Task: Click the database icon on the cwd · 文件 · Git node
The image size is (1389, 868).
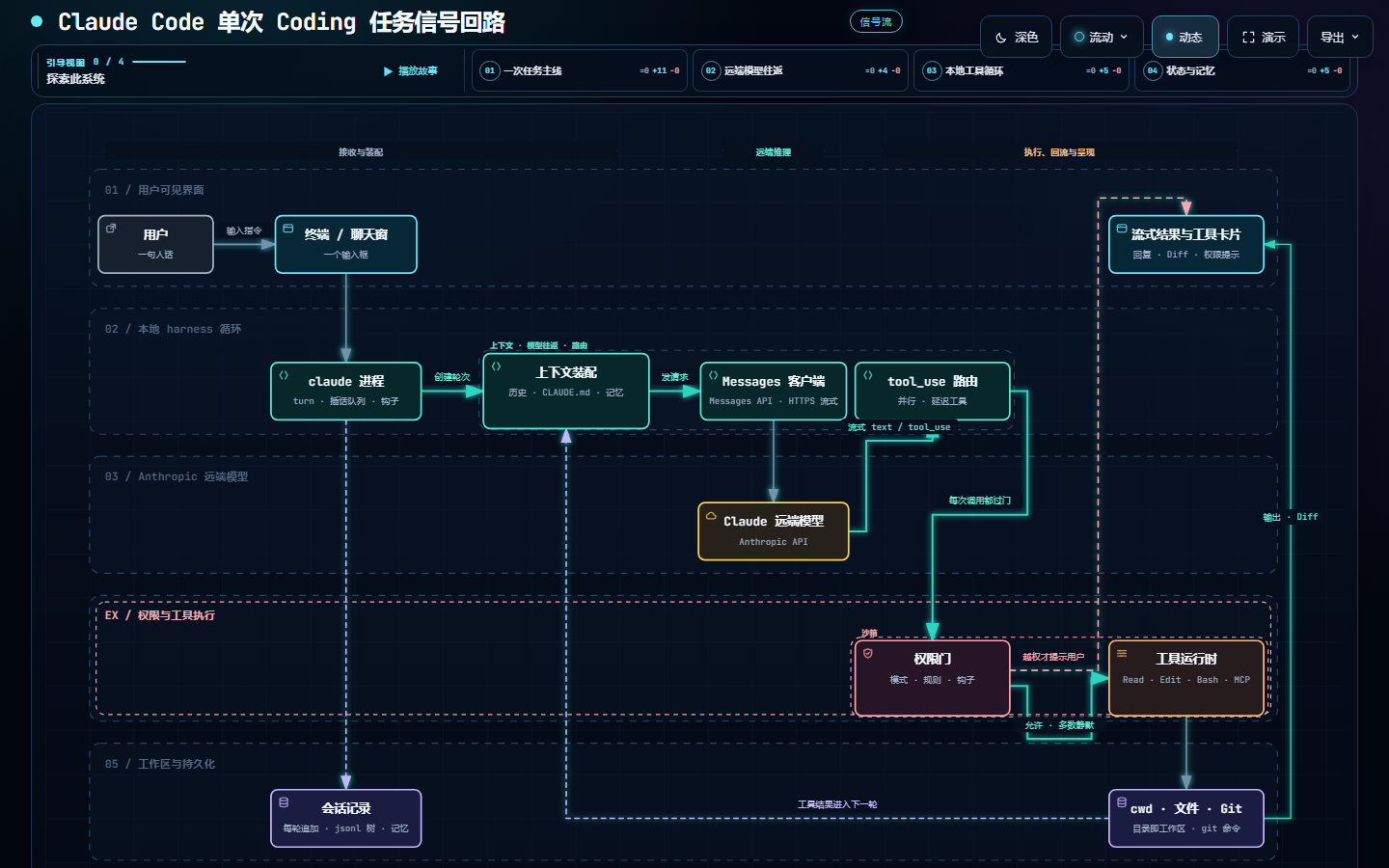Action: pos(1122,802)
